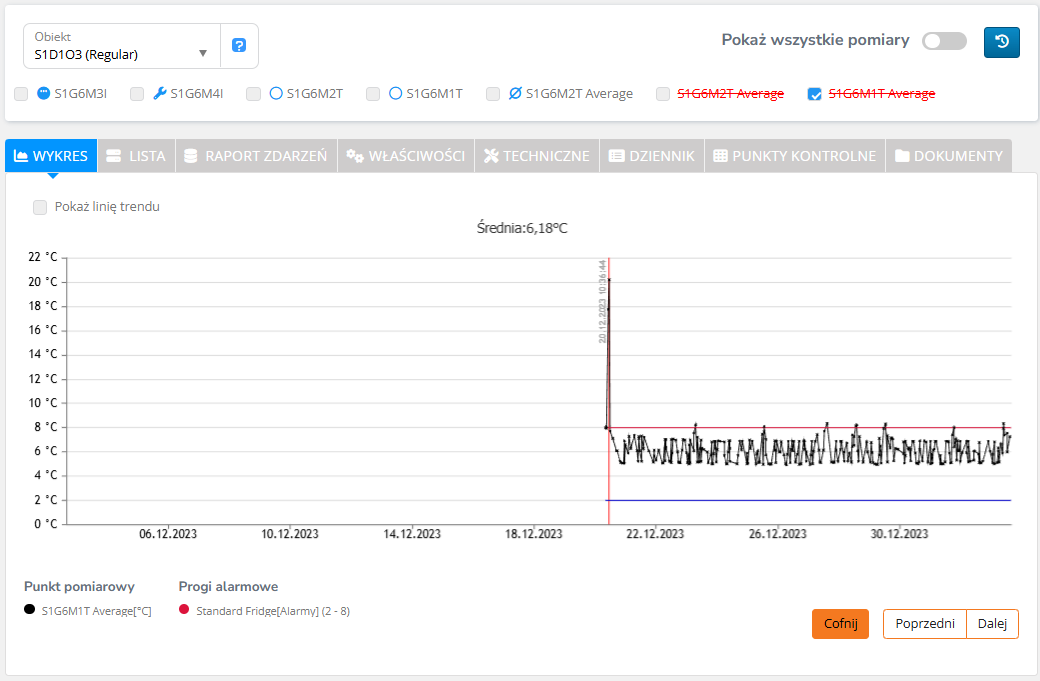
Task: Click the history clock button
Action: pos(1001,42)
